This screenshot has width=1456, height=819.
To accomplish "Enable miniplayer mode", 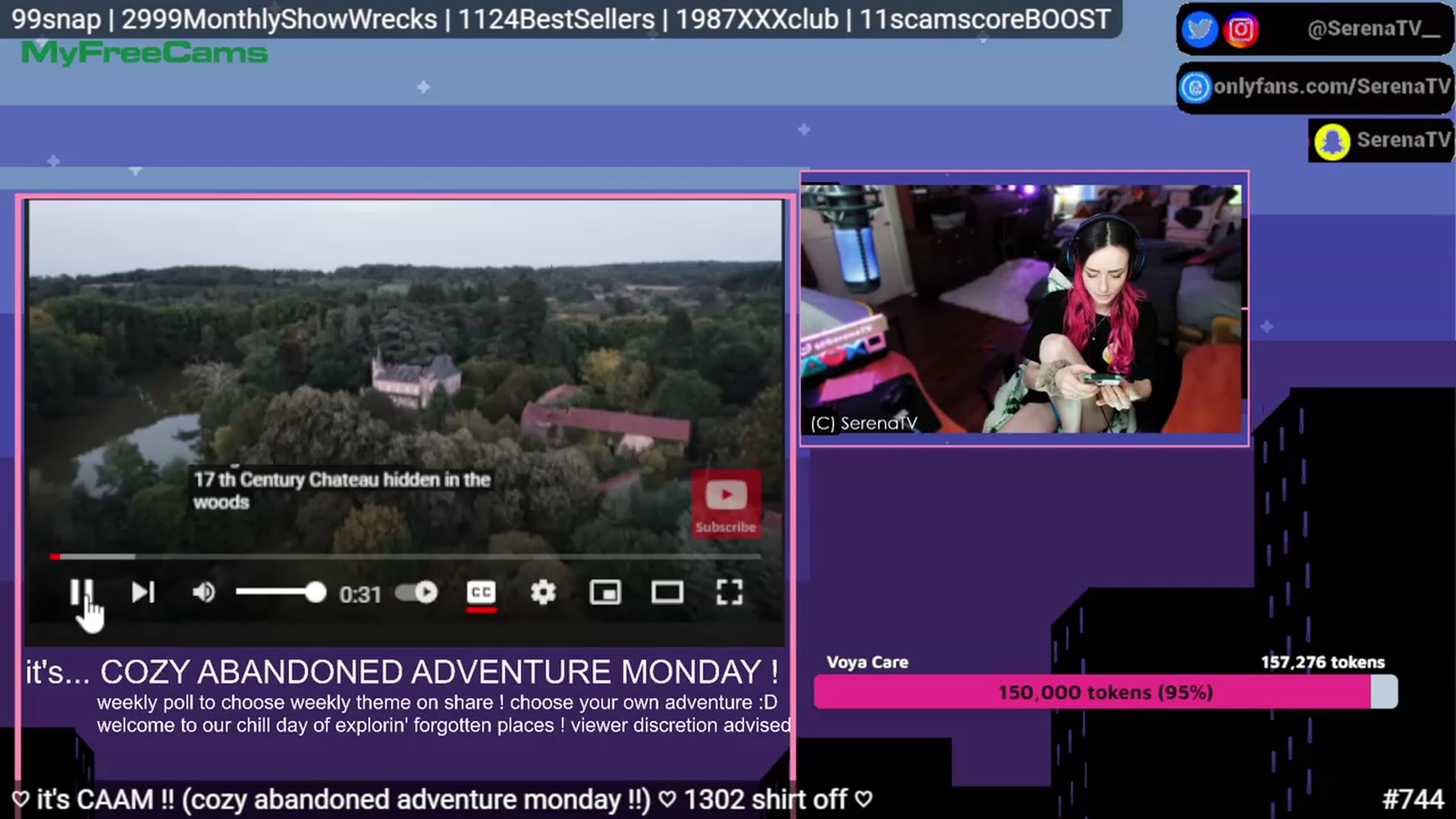I will pyautogui.click(x=605, y=592).
